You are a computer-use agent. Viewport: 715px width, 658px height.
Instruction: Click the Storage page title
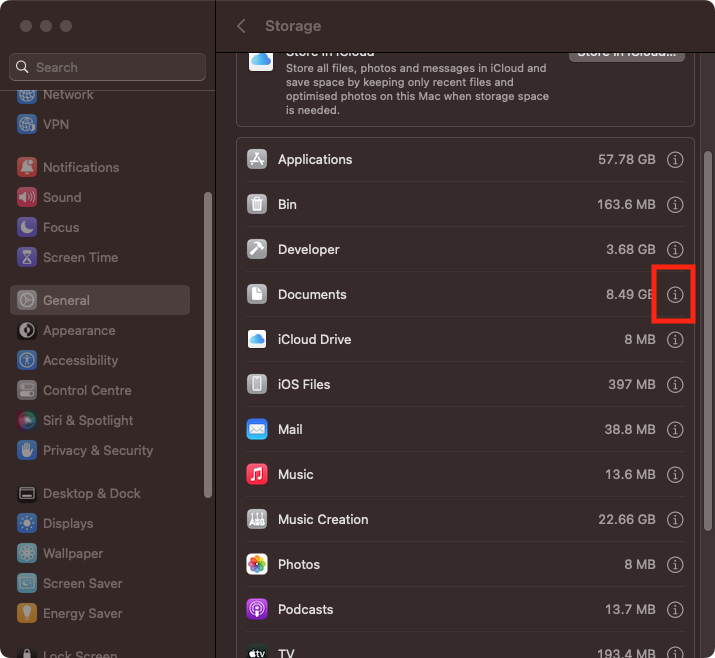coord(293,26)
